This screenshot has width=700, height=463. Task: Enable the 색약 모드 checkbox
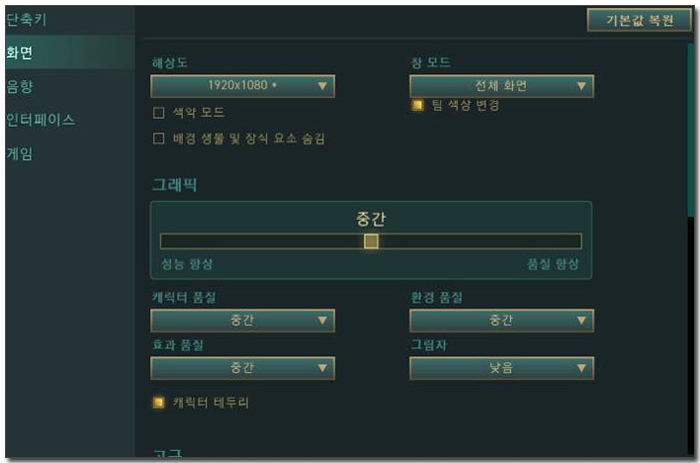[158, 113]
